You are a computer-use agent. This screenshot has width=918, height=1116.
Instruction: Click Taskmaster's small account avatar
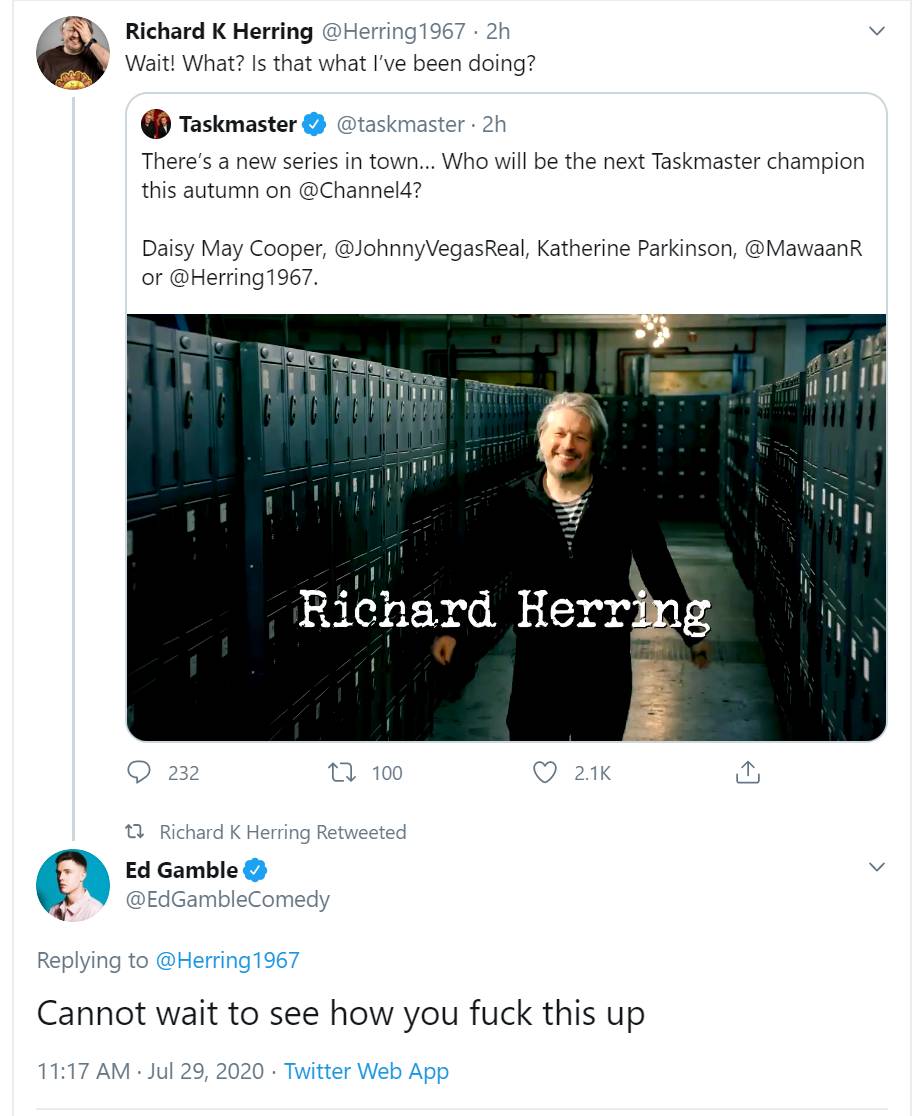pyautogui.click(x=156, y=125)
